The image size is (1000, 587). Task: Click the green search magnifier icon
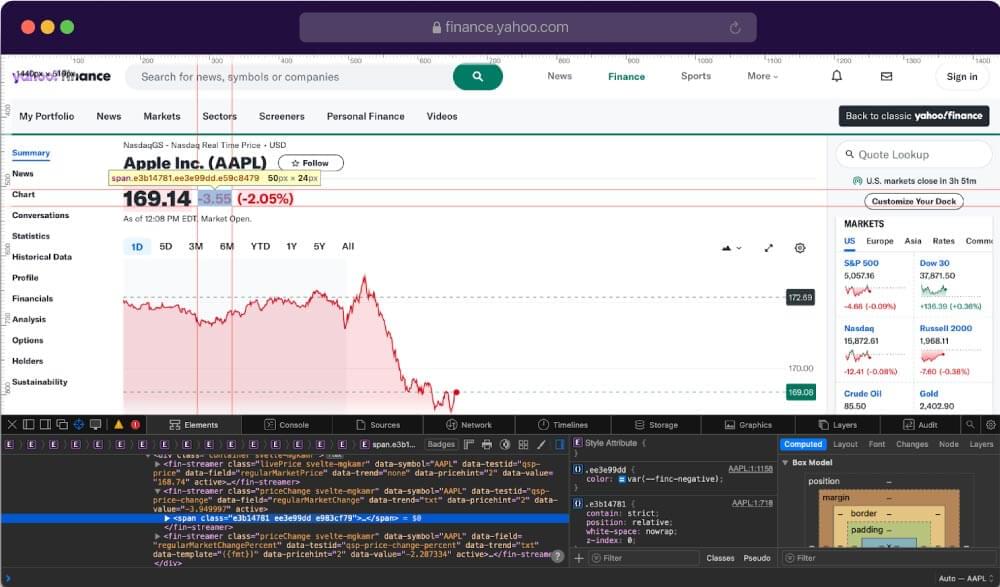click(478, 76)
